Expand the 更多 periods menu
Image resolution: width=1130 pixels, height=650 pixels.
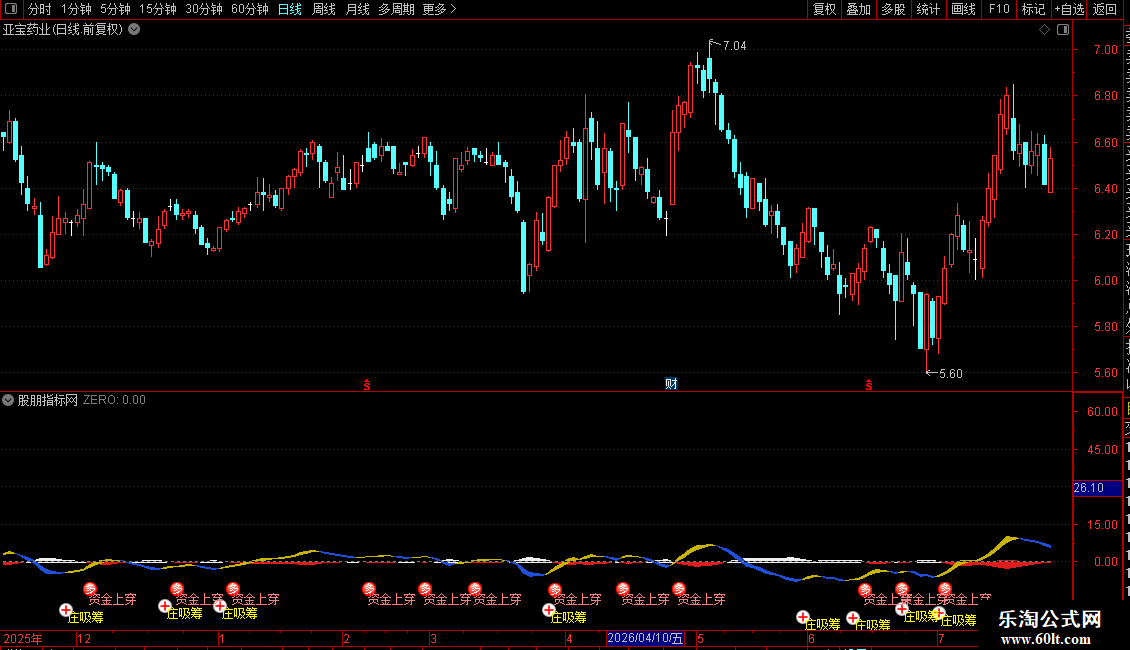click(x=439, y=9)
